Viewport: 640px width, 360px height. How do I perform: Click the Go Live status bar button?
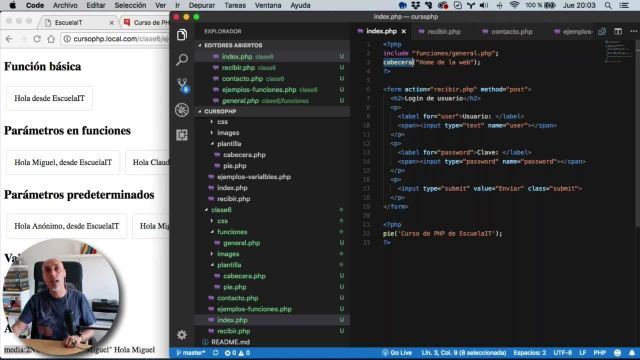coord(397,353)
